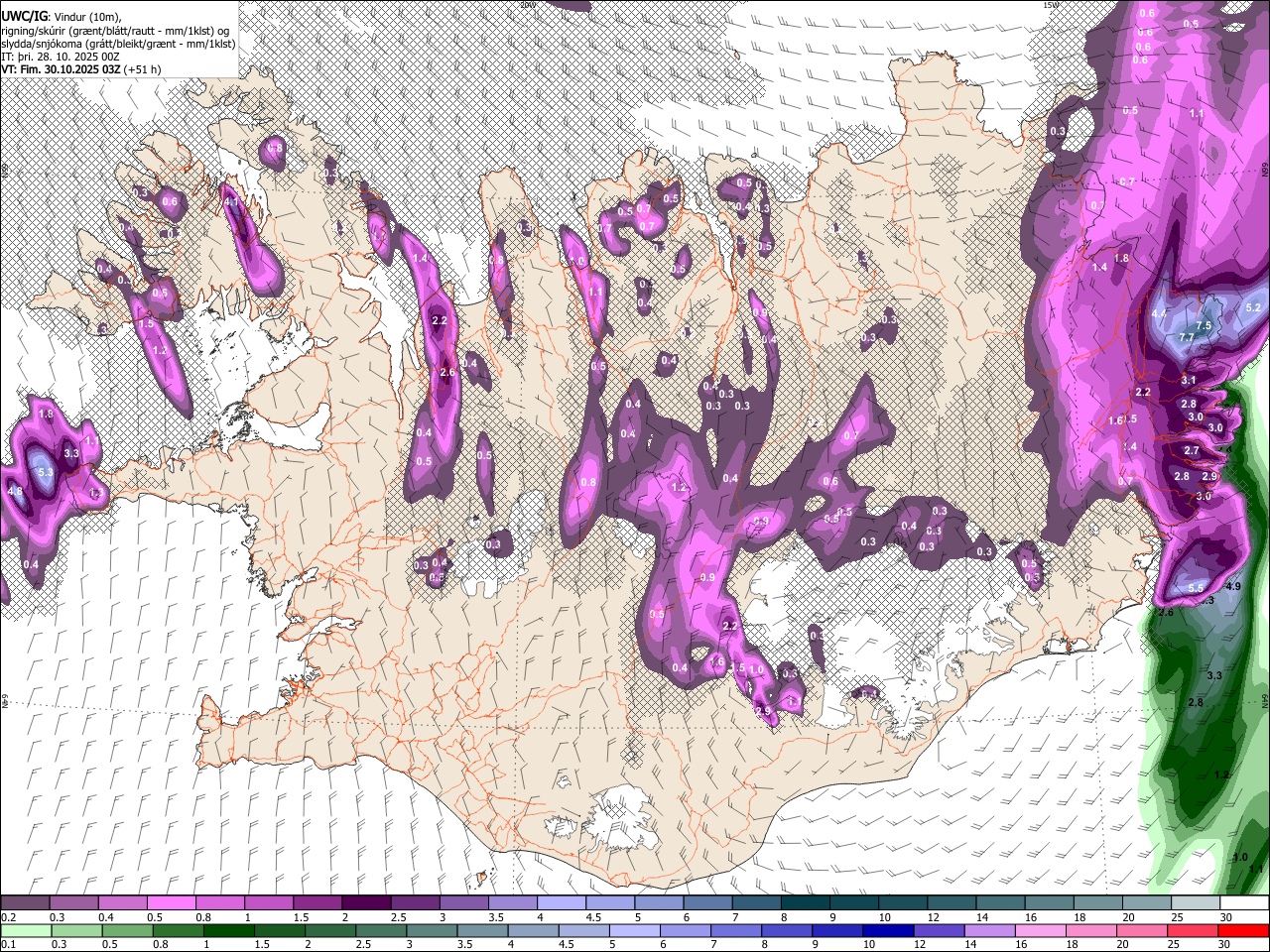Select the lightest green bottom-row swatch between 0.1 and 0.3
1270x952 pixels.
coord(27,930)
